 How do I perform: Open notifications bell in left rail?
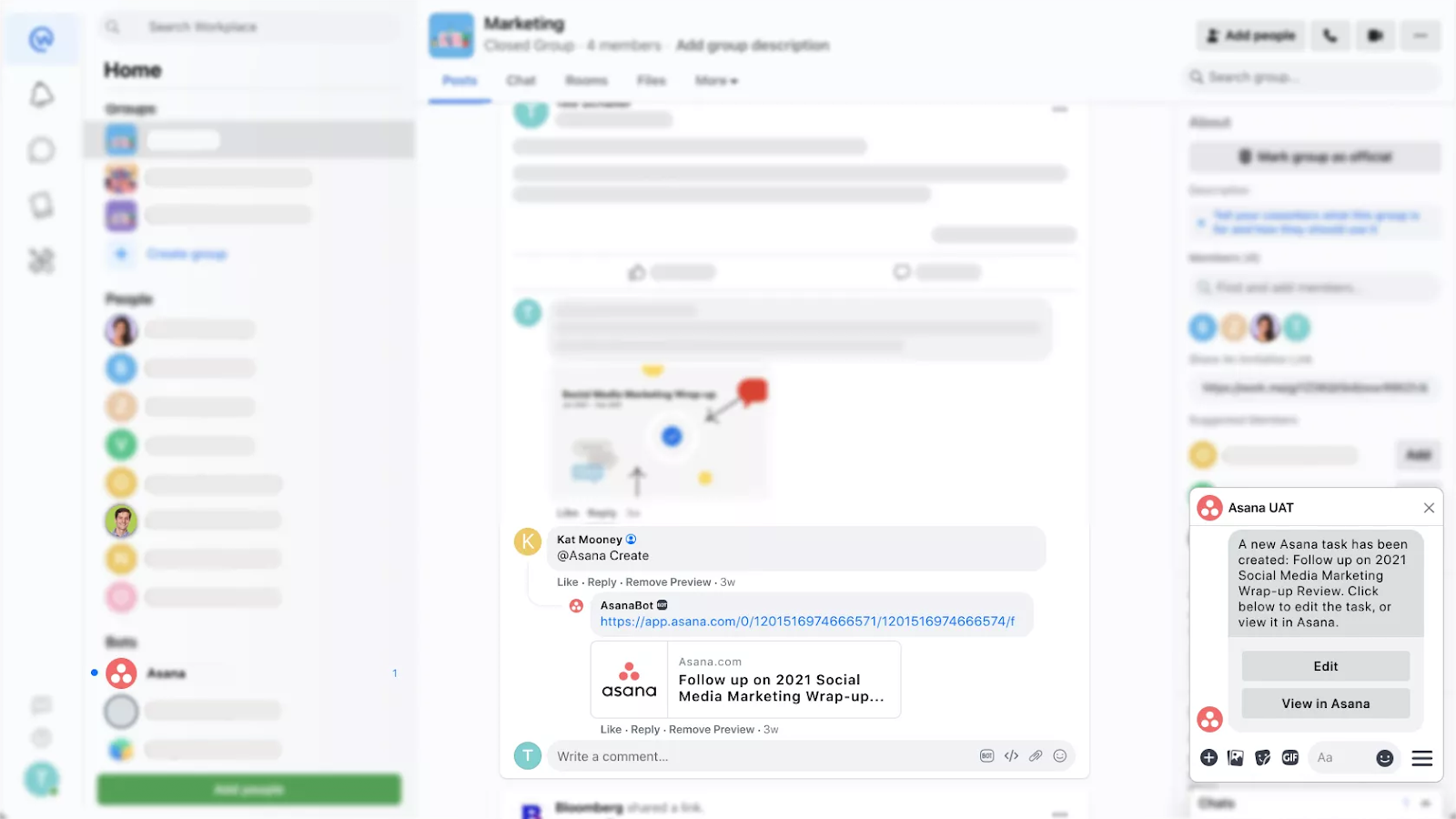(42, 95)
